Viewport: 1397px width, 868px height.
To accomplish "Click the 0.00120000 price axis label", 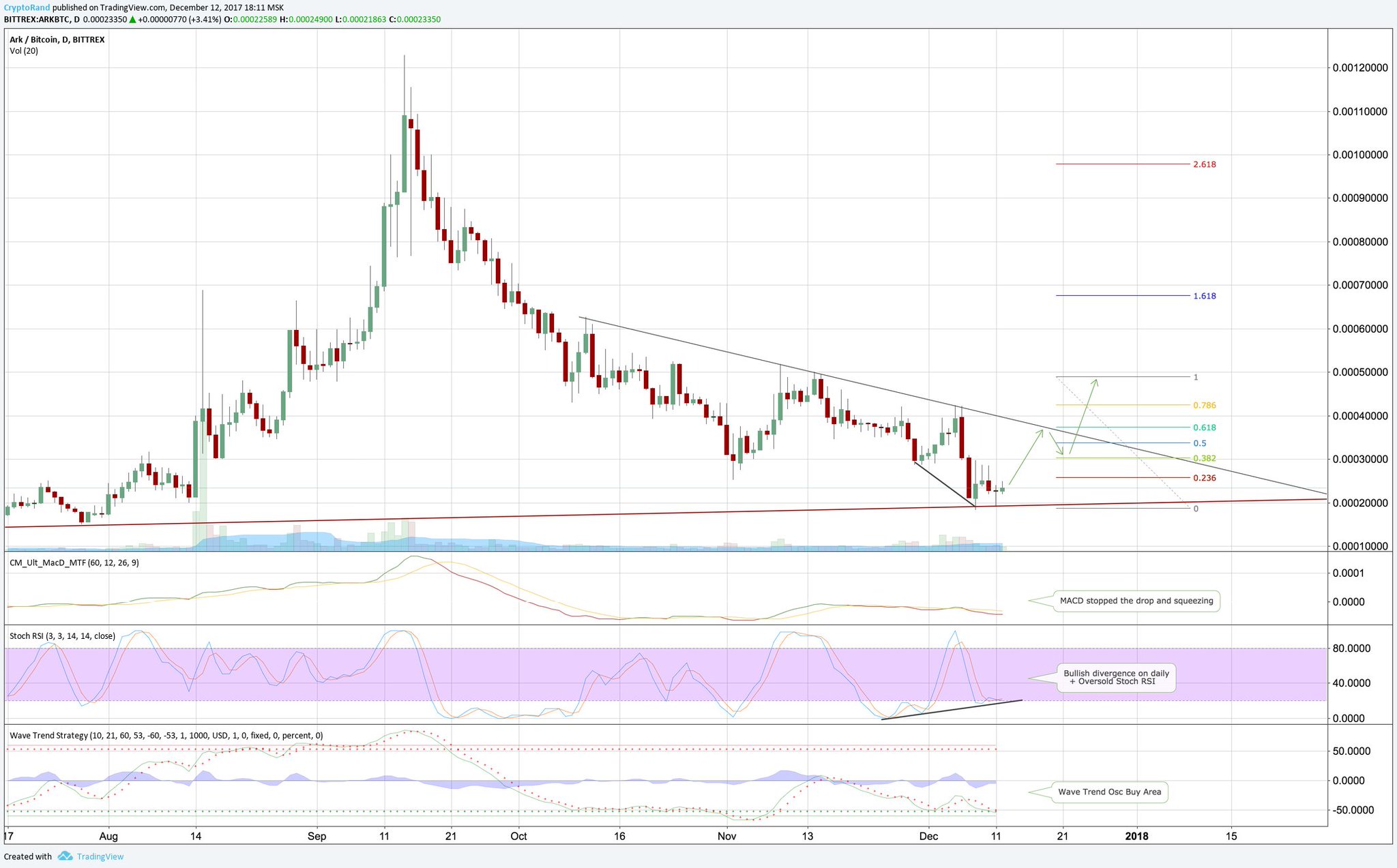I will pyautogui.click(x=1359, y=68).
